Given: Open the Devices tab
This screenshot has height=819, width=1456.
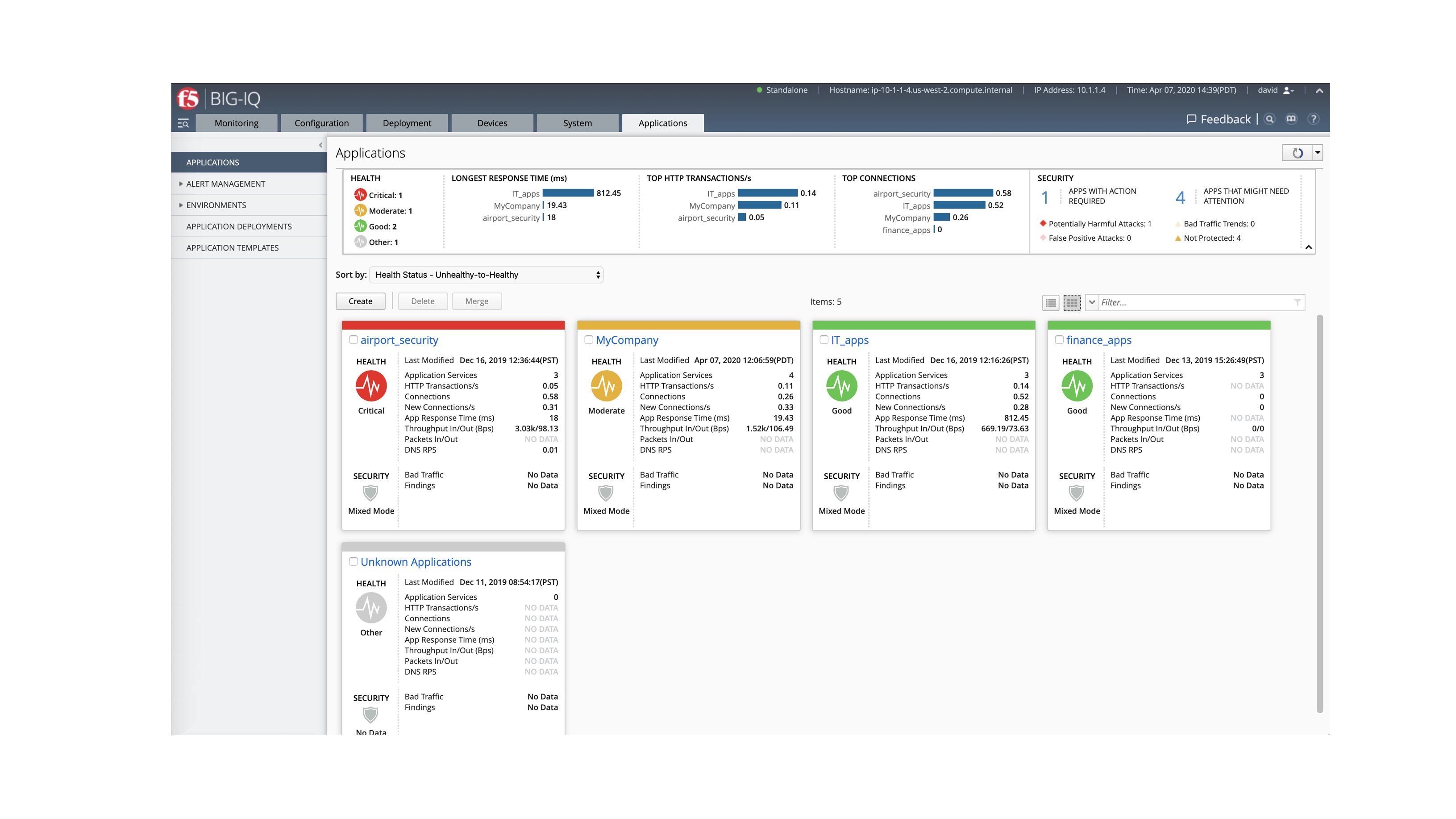Looking at the screenshot, I should (492, 123).
